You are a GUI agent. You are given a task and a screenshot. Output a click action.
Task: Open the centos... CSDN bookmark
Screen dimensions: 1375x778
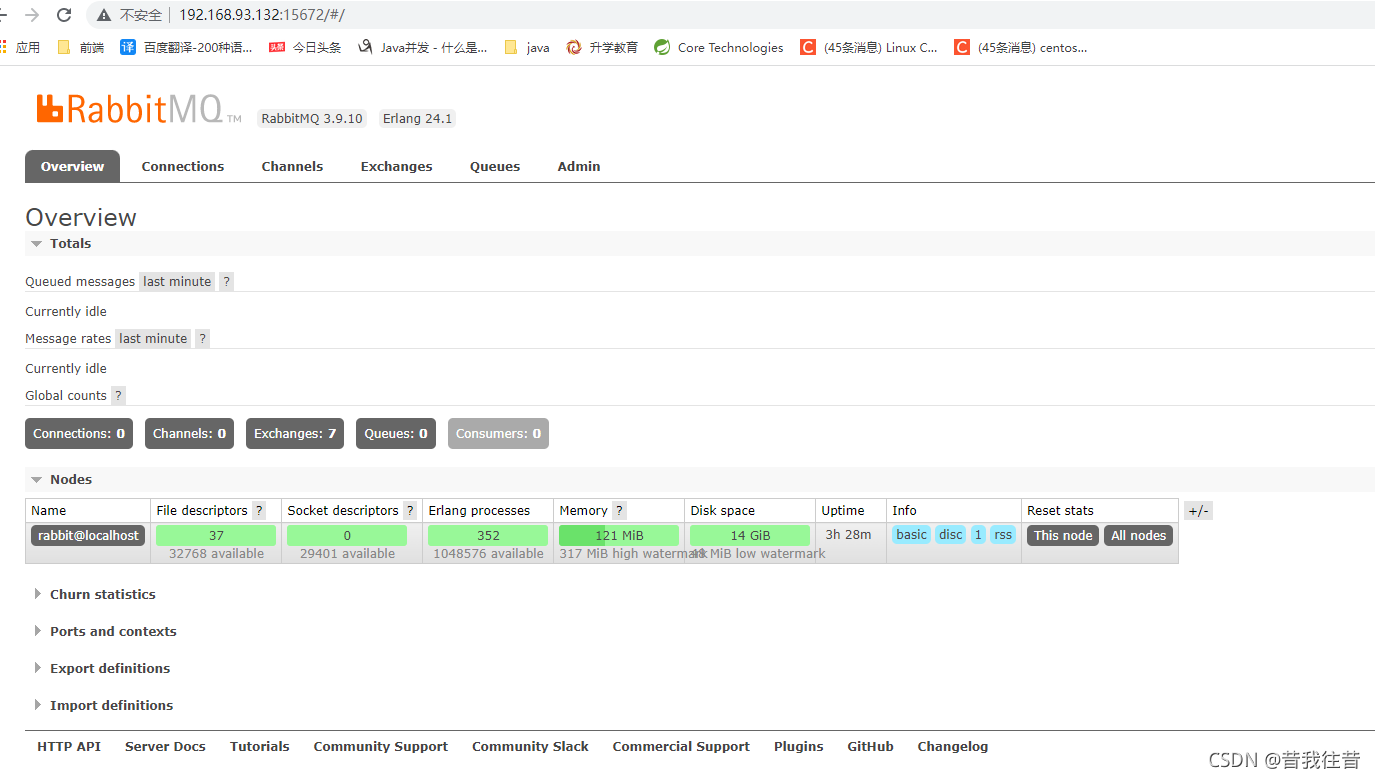click(1021, 47)
